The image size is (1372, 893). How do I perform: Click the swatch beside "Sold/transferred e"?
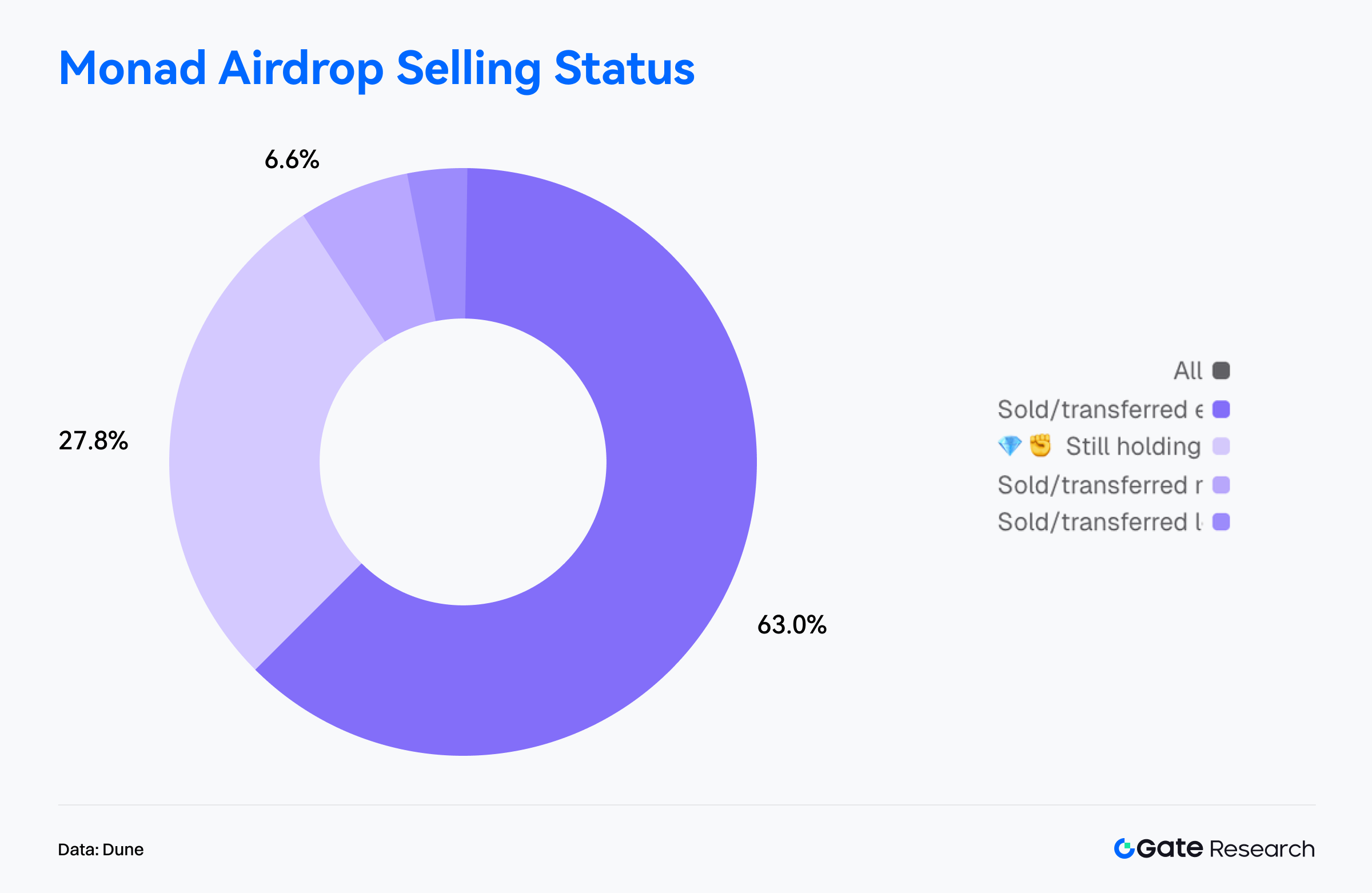(x=1221, y=409)
